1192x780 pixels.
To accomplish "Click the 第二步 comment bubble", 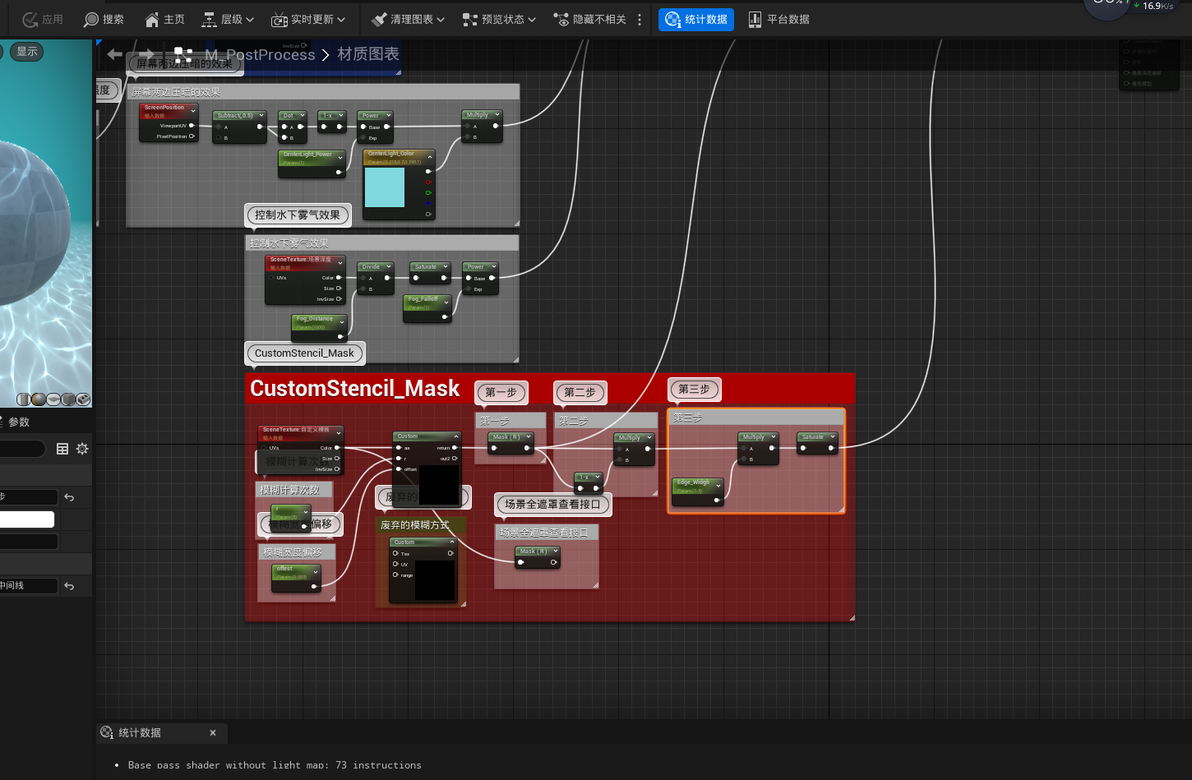I will (x=580, y=392).
